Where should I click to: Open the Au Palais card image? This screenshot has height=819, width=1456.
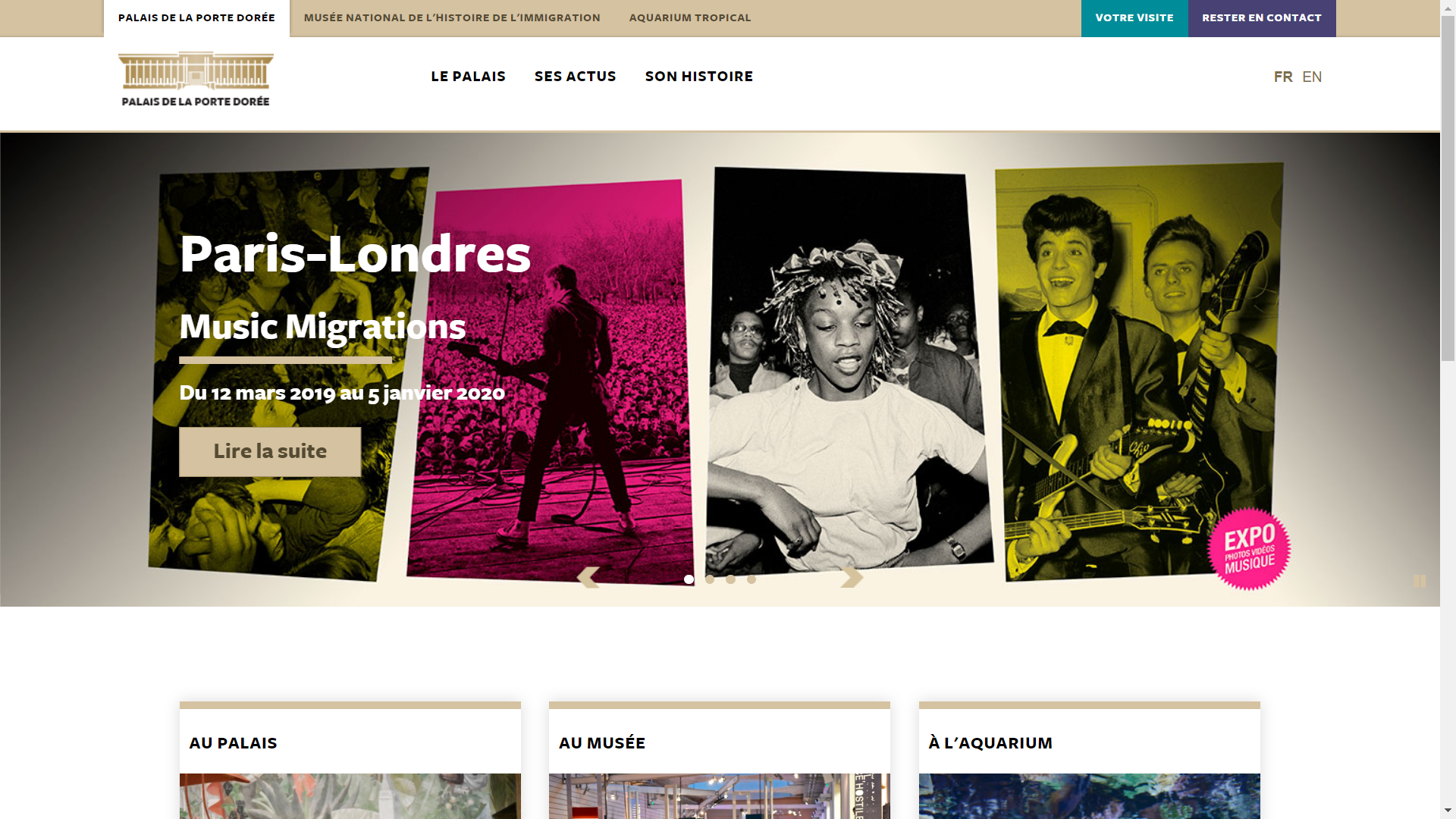(x=350, y=796)
